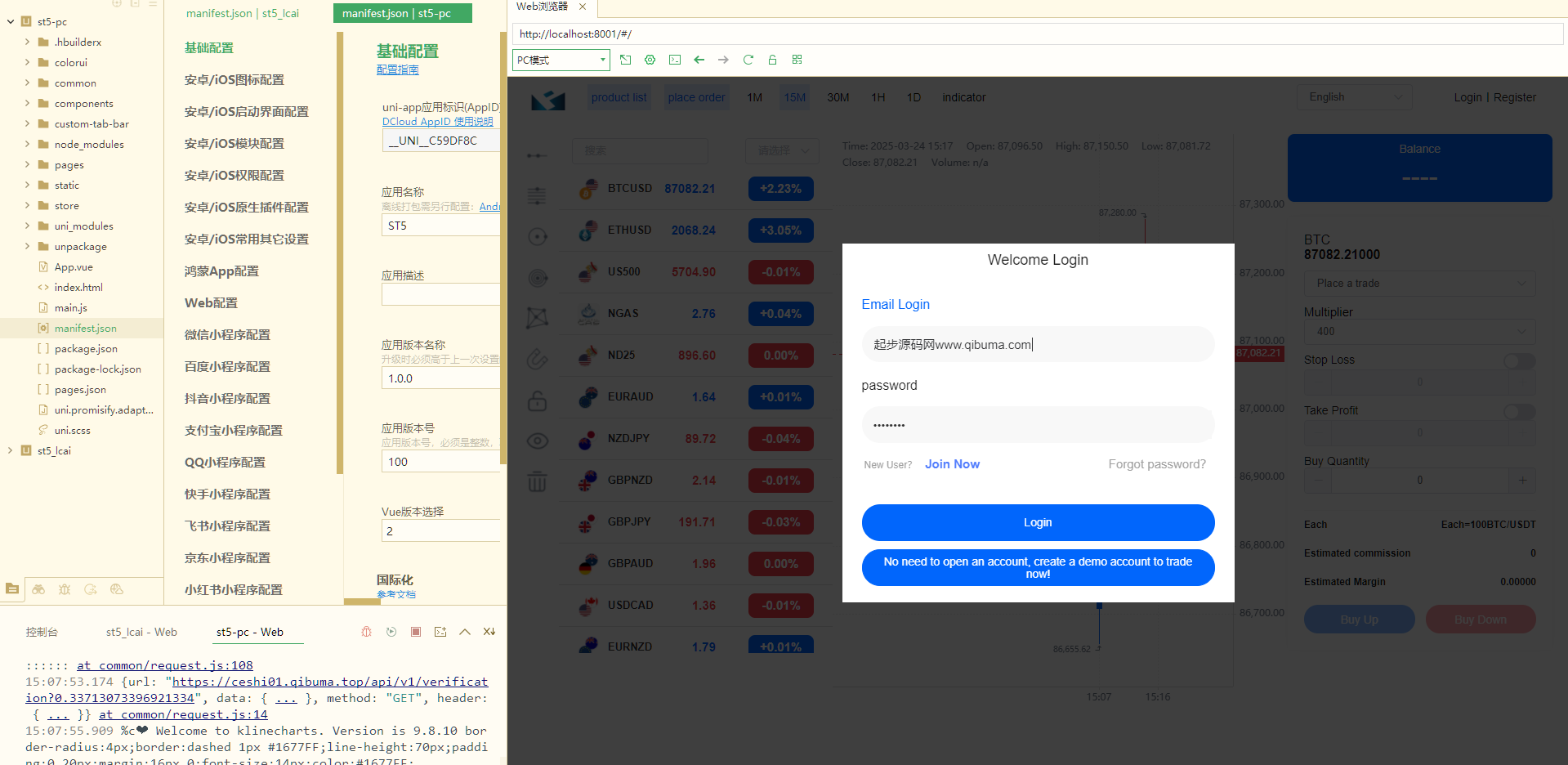Collapse the console panel with the up chevron

pos(465,632)
